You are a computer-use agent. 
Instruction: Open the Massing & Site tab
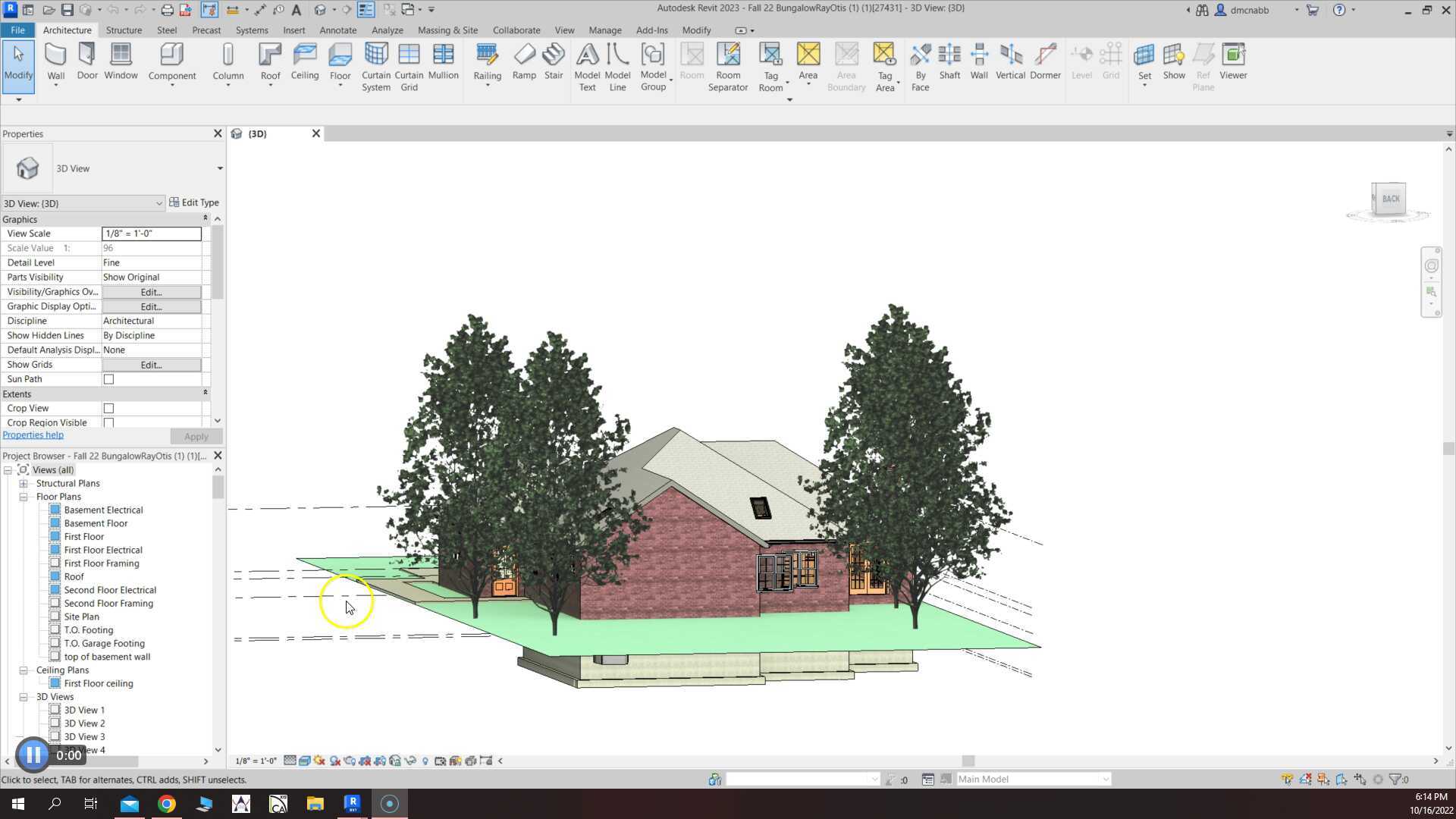click(447, 30)
